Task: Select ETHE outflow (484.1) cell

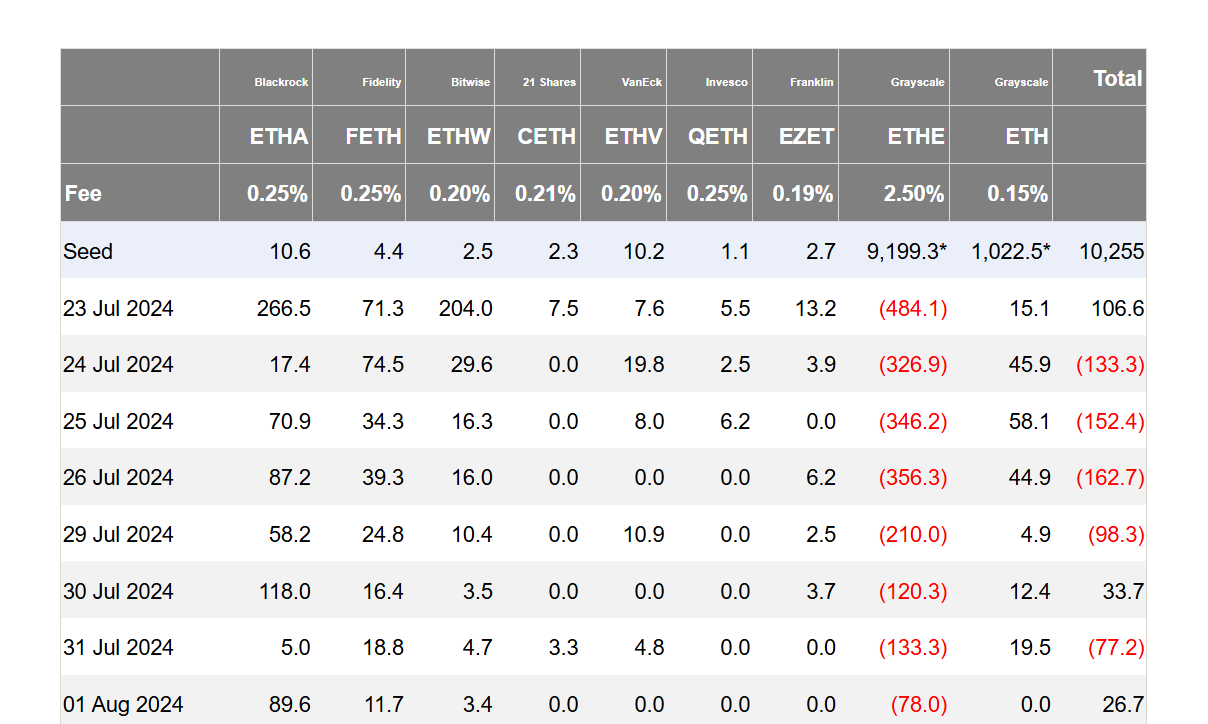Action: tap(913, 308)
